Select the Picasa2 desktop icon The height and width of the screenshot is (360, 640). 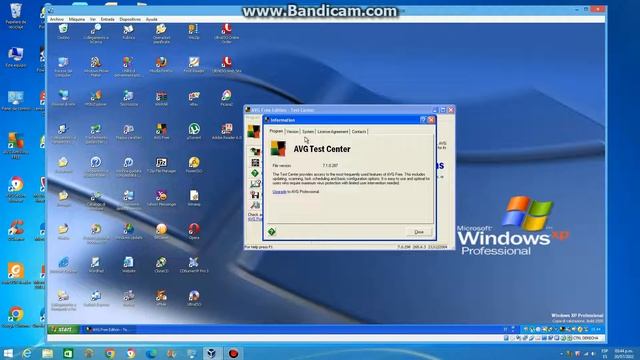227,98
